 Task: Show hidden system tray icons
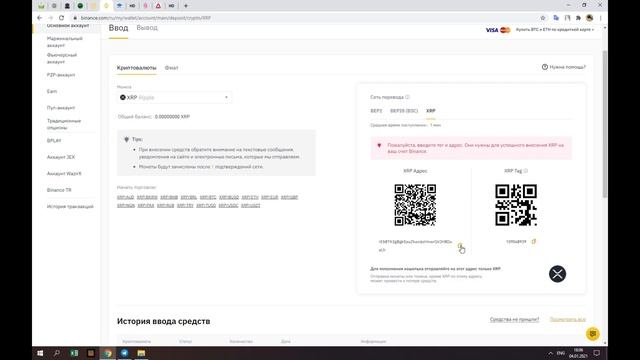pyautogui.click(x=550, y=353)
